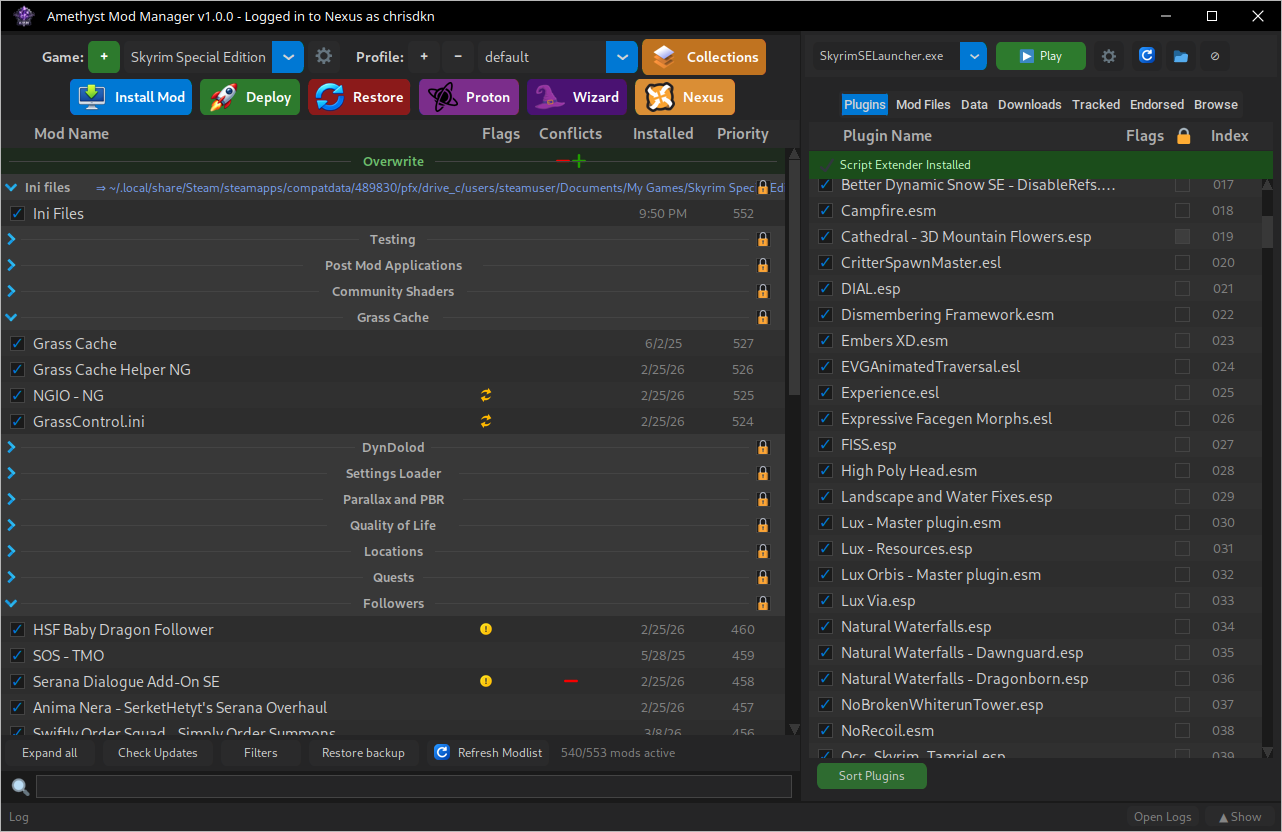Click the circle-slash icon in the top right

(x=1215, y=56)
